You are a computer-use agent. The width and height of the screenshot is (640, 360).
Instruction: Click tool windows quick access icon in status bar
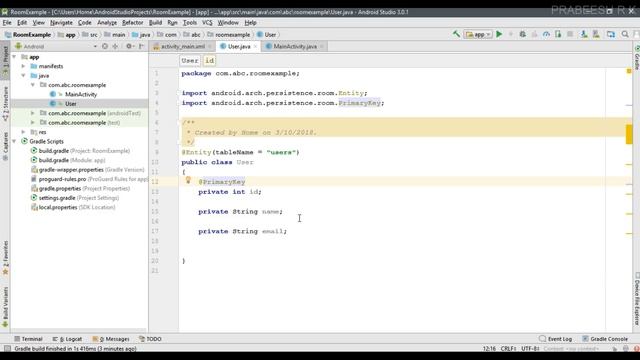tap(7, 349)
